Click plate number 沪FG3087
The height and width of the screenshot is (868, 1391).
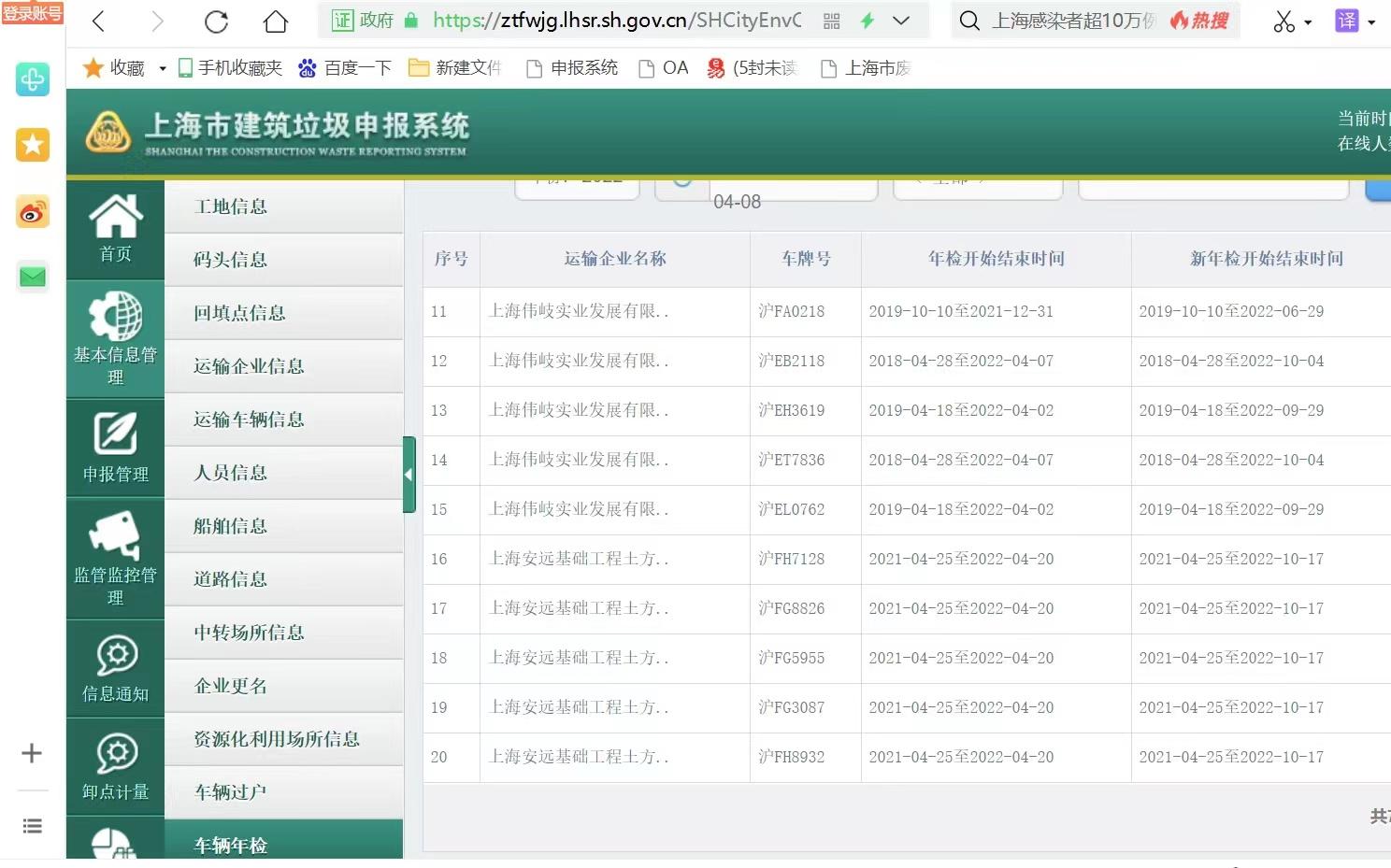click(792, 707)
